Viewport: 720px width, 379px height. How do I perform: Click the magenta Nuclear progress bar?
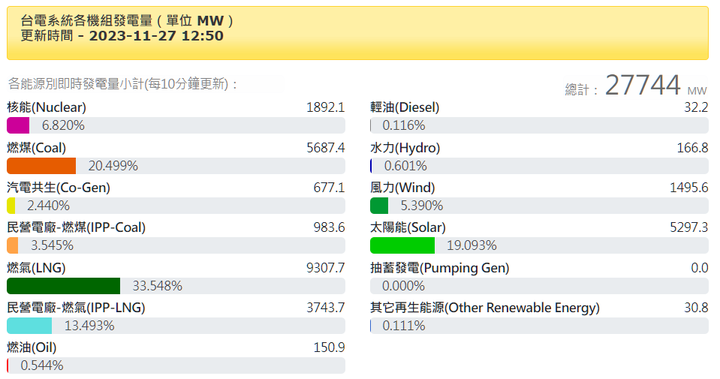18,125
